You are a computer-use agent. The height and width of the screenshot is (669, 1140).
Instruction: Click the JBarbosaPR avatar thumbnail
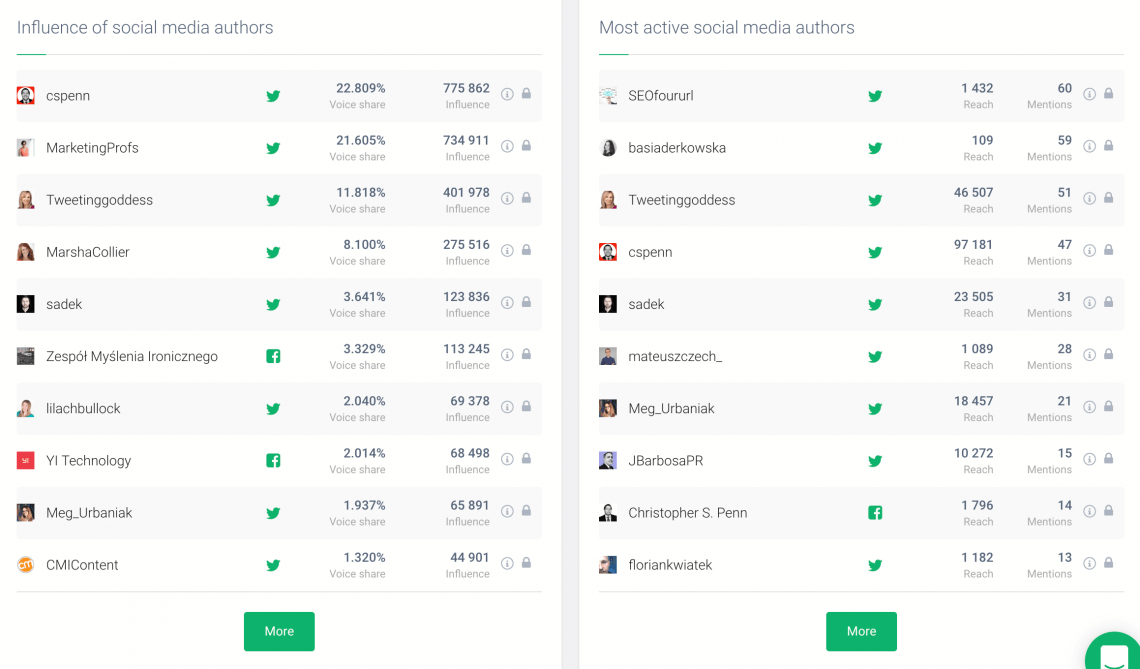pyautogui.click(x=608, y=460)
